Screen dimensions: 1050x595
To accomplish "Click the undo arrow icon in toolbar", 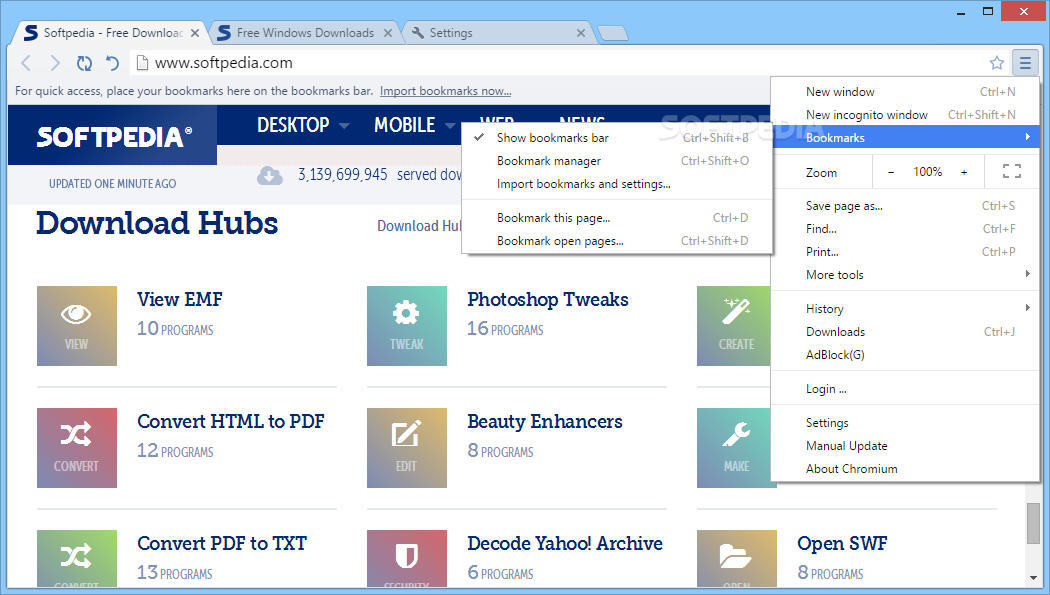I will coord(112,63).
